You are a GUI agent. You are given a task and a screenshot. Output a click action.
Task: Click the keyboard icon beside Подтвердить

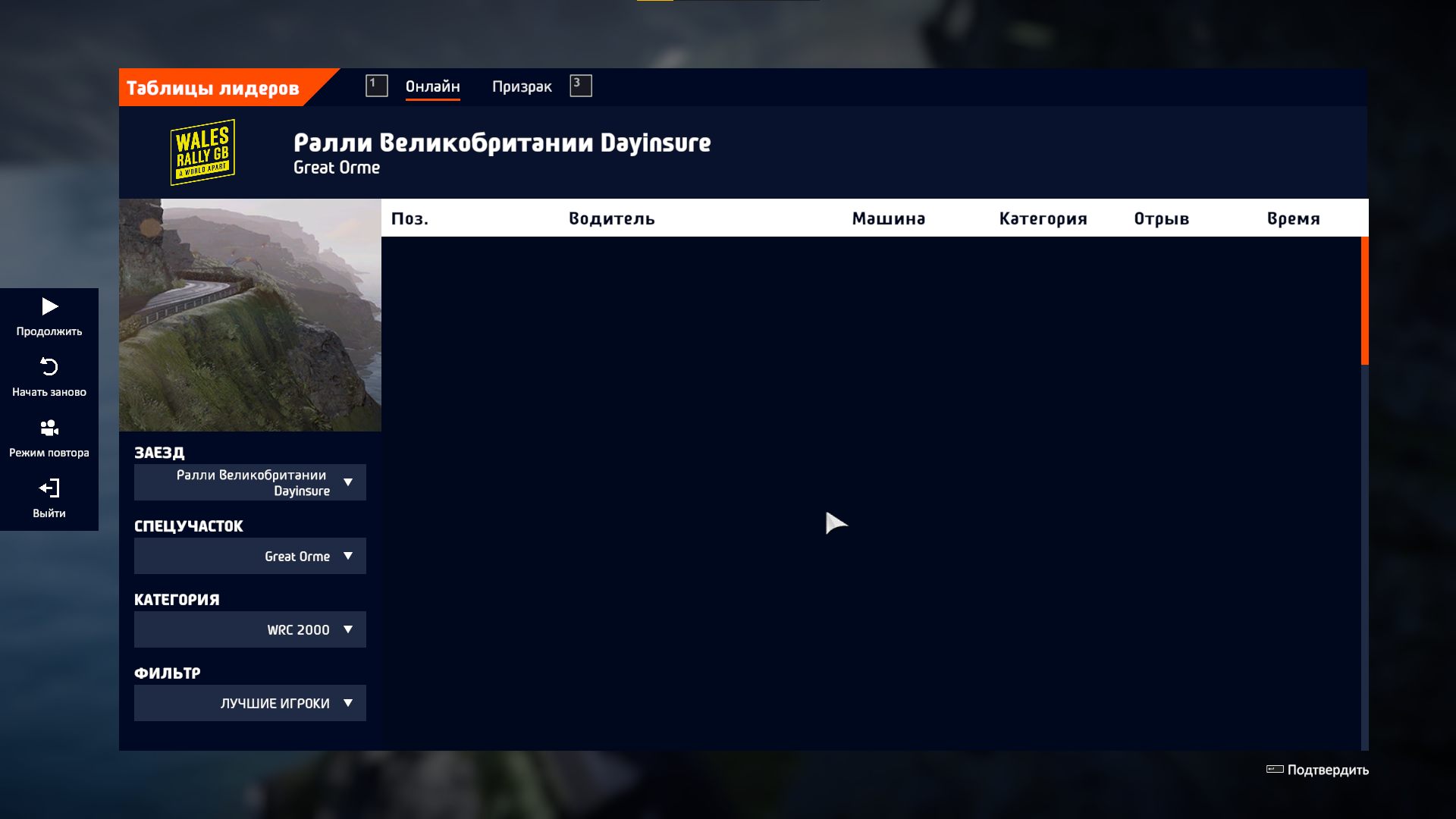click(1275, 769)
